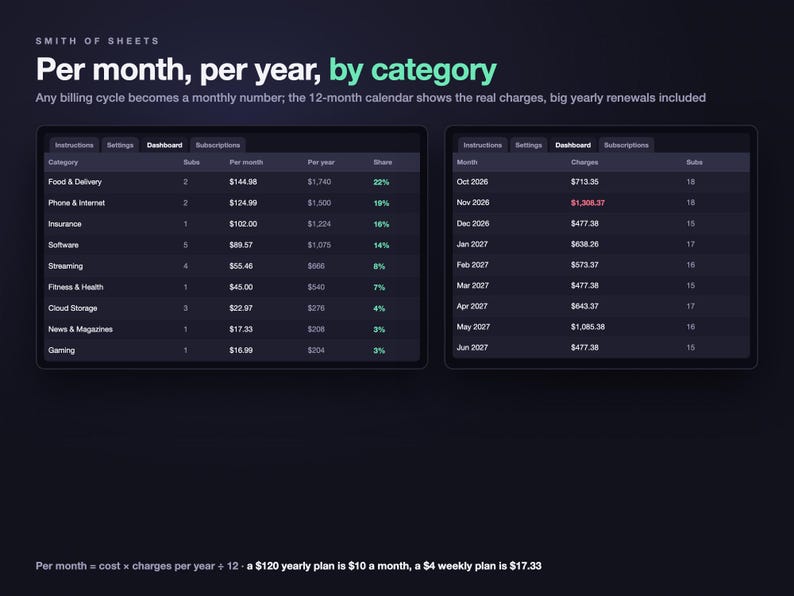This screenshot has height=596, width=794.
Task: Select the Gaming category cell
Action: coord(61,350)
